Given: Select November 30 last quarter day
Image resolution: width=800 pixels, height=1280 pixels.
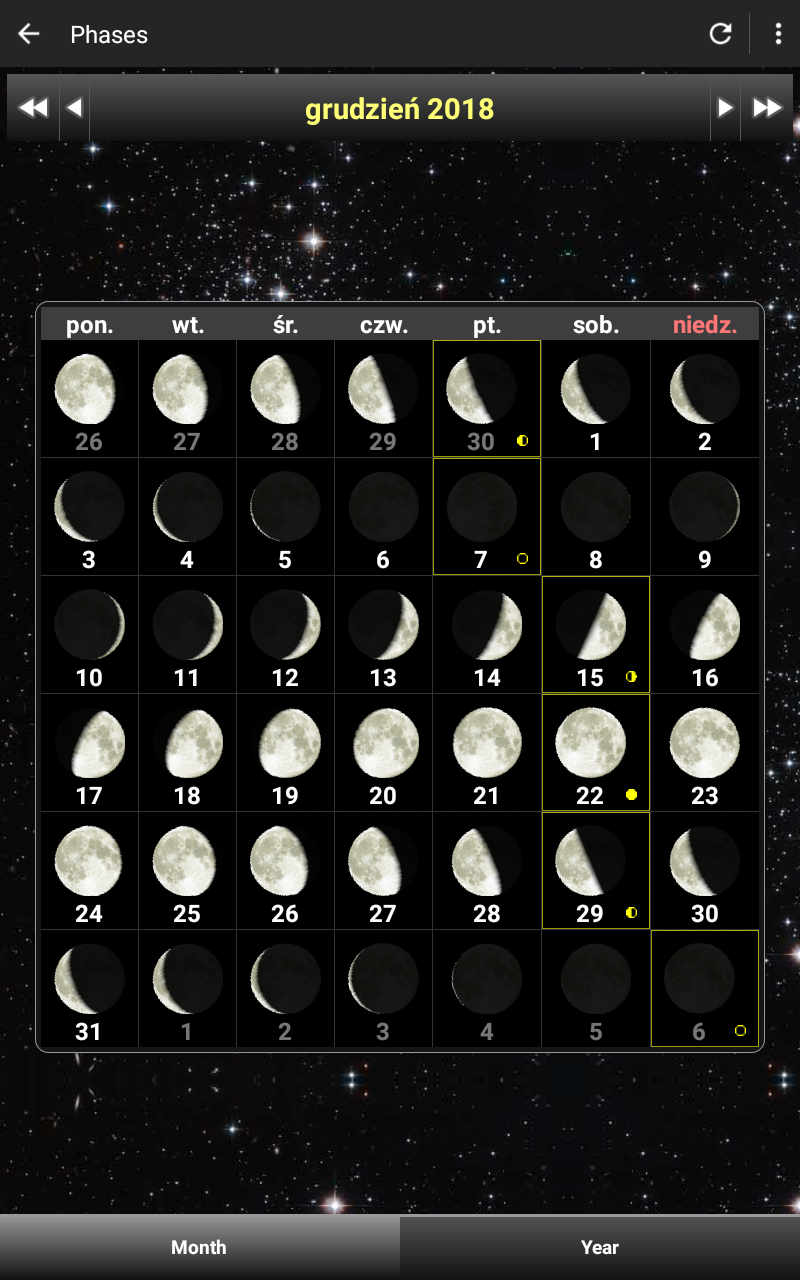Looking at the screenshot, I should click(487, 398).
